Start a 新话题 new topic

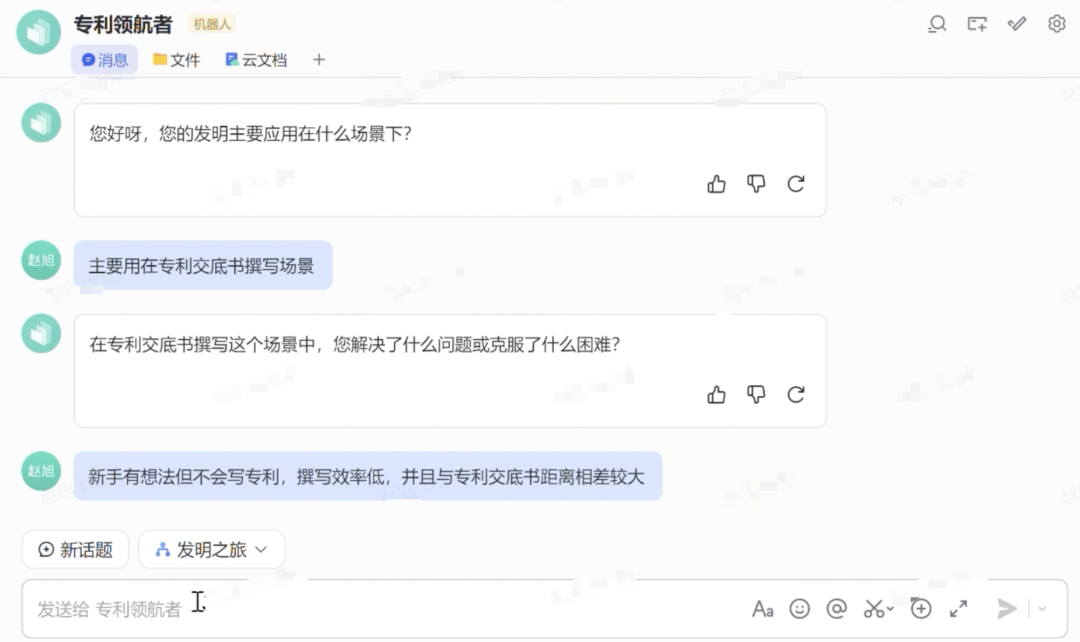pos(75,549)
